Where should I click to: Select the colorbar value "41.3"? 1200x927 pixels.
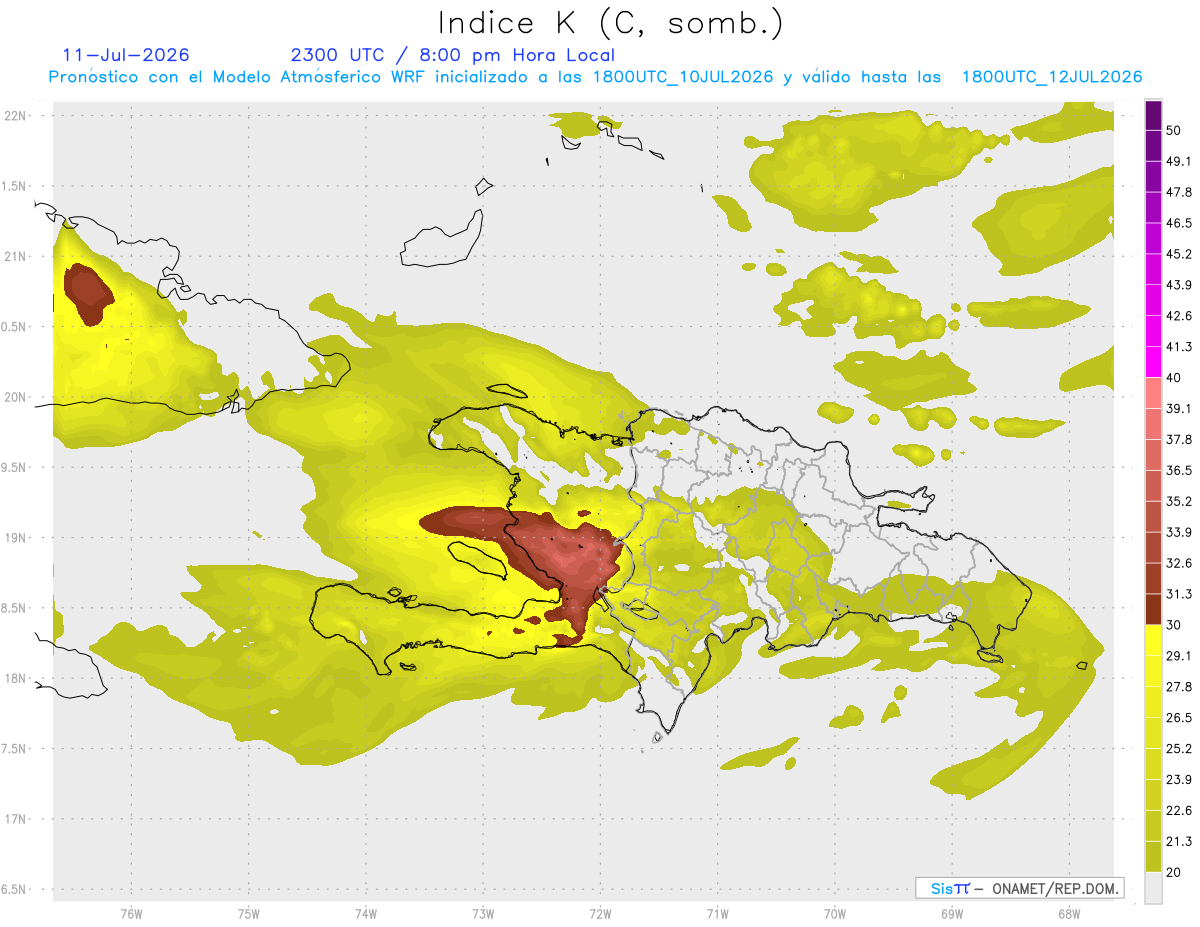(1179, 347)
